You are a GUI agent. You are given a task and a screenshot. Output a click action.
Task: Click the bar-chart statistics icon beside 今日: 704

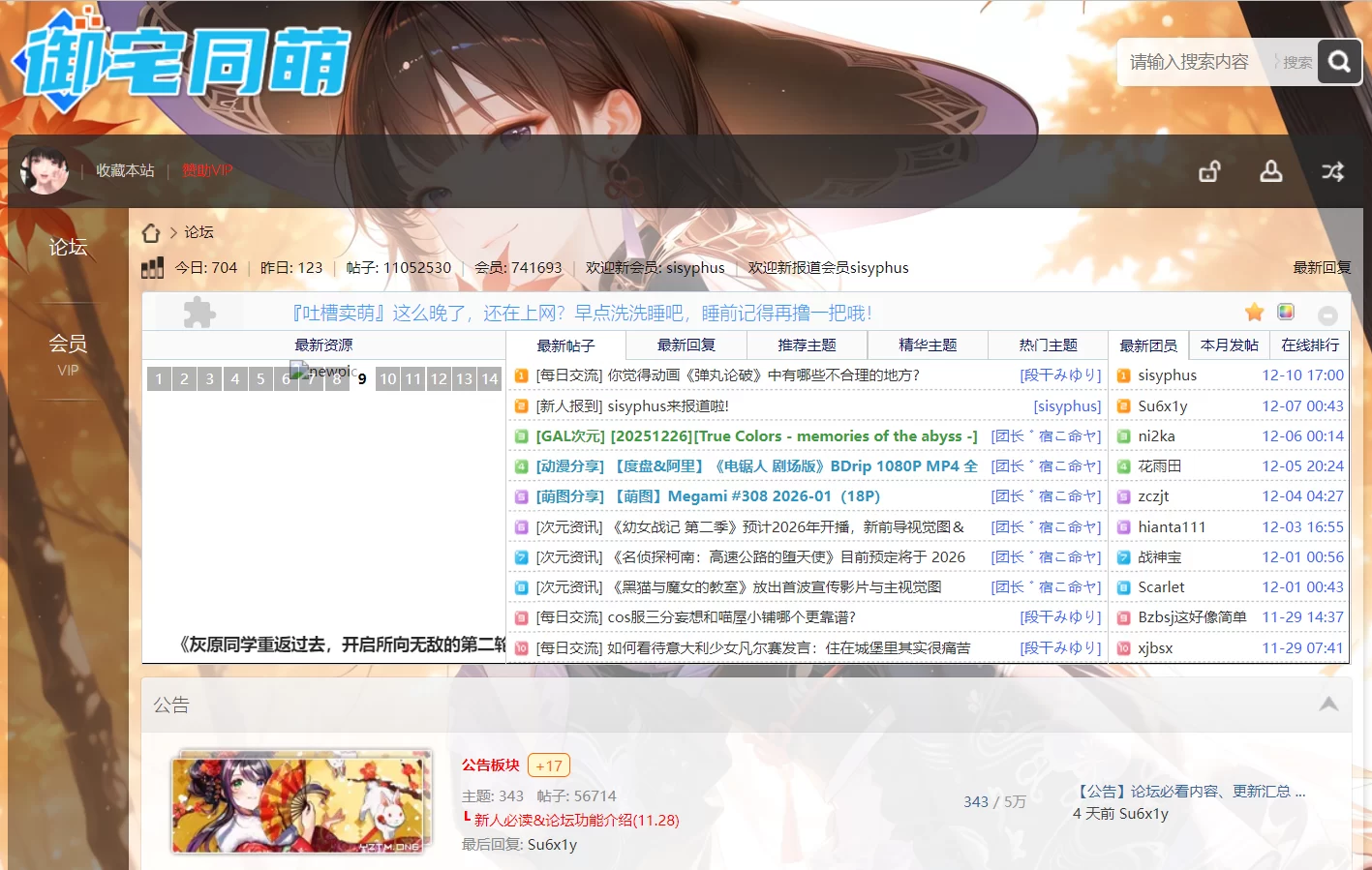coord(153,267)
